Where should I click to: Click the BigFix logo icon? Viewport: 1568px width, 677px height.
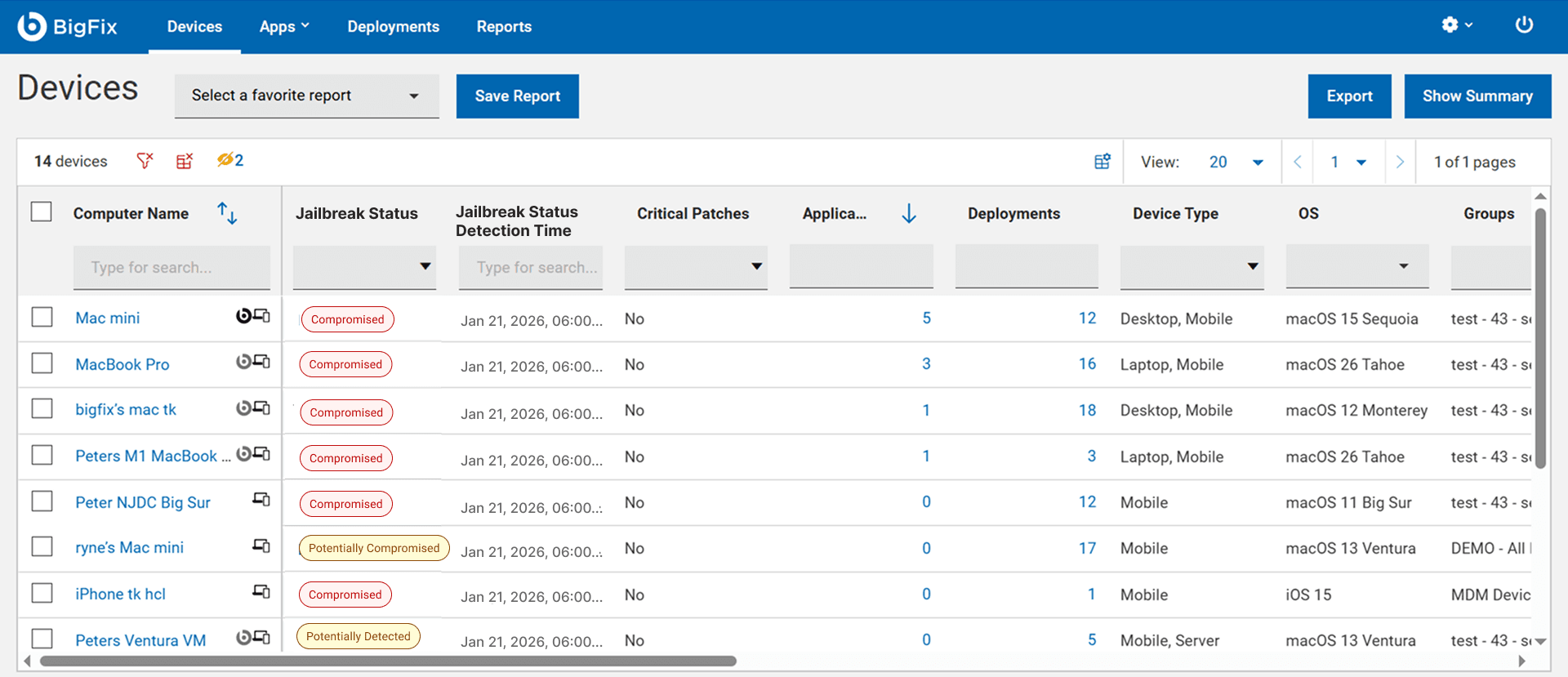(32, 26)
